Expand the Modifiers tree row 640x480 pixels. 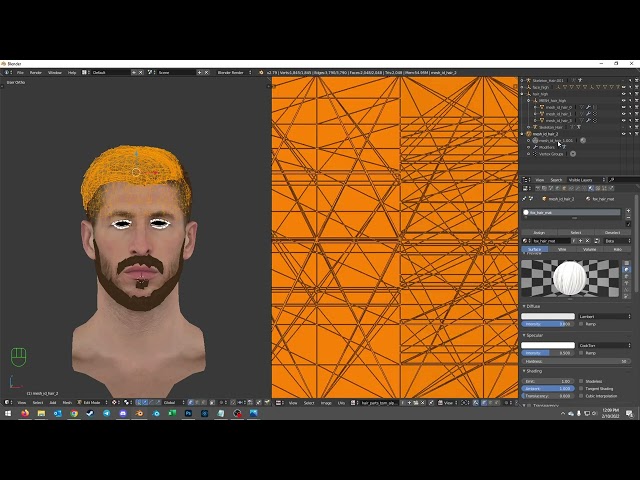pos(529,147)
